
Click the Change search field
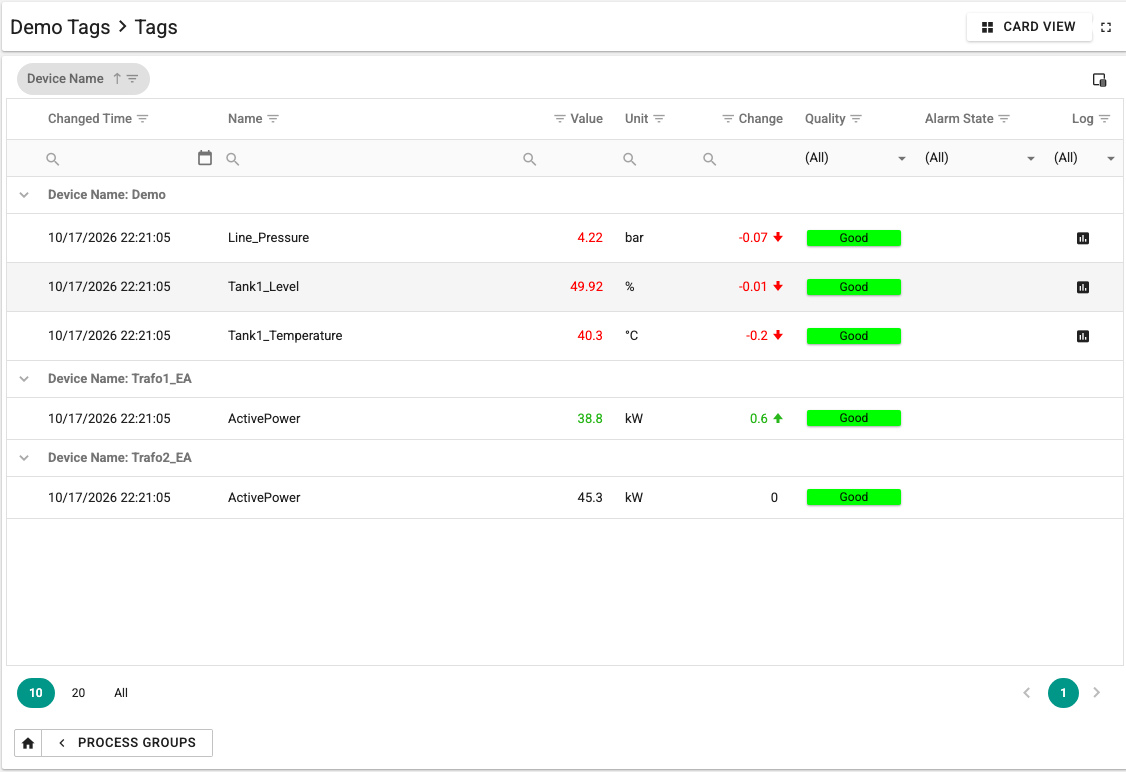pos(745,159)
